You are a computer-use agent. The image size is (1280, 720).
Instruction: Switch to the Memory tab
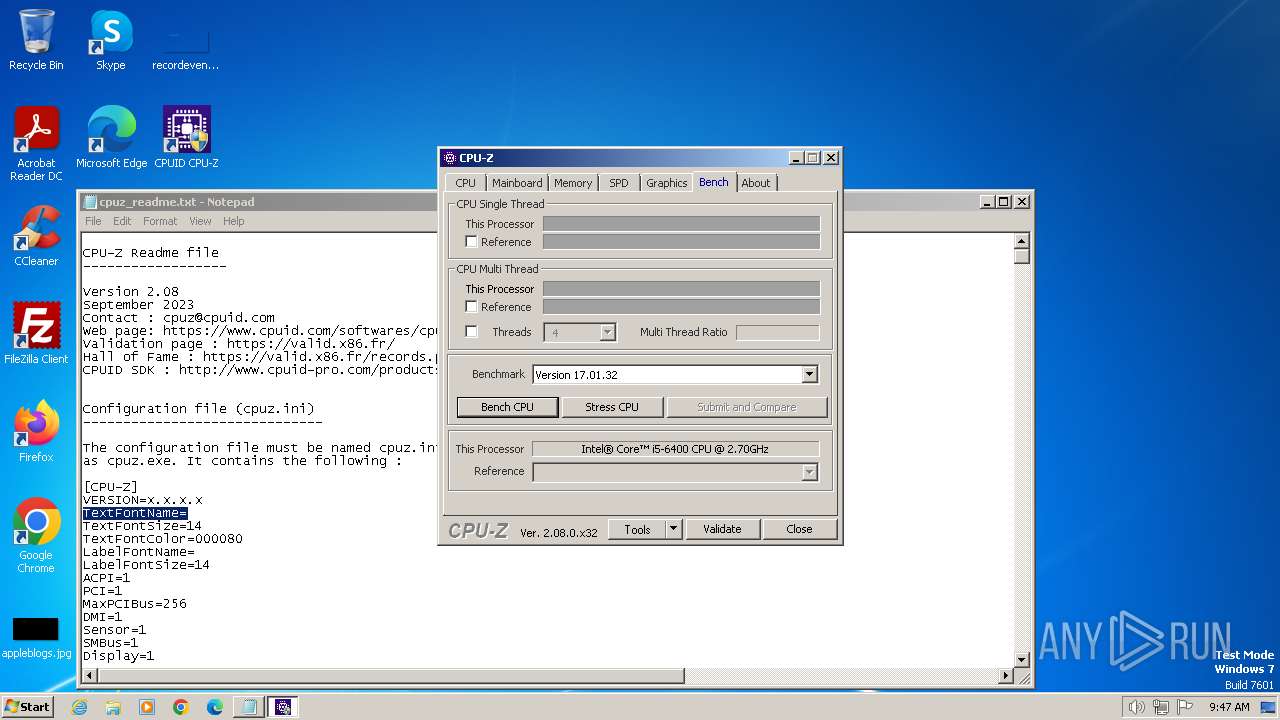coord(573,183)
